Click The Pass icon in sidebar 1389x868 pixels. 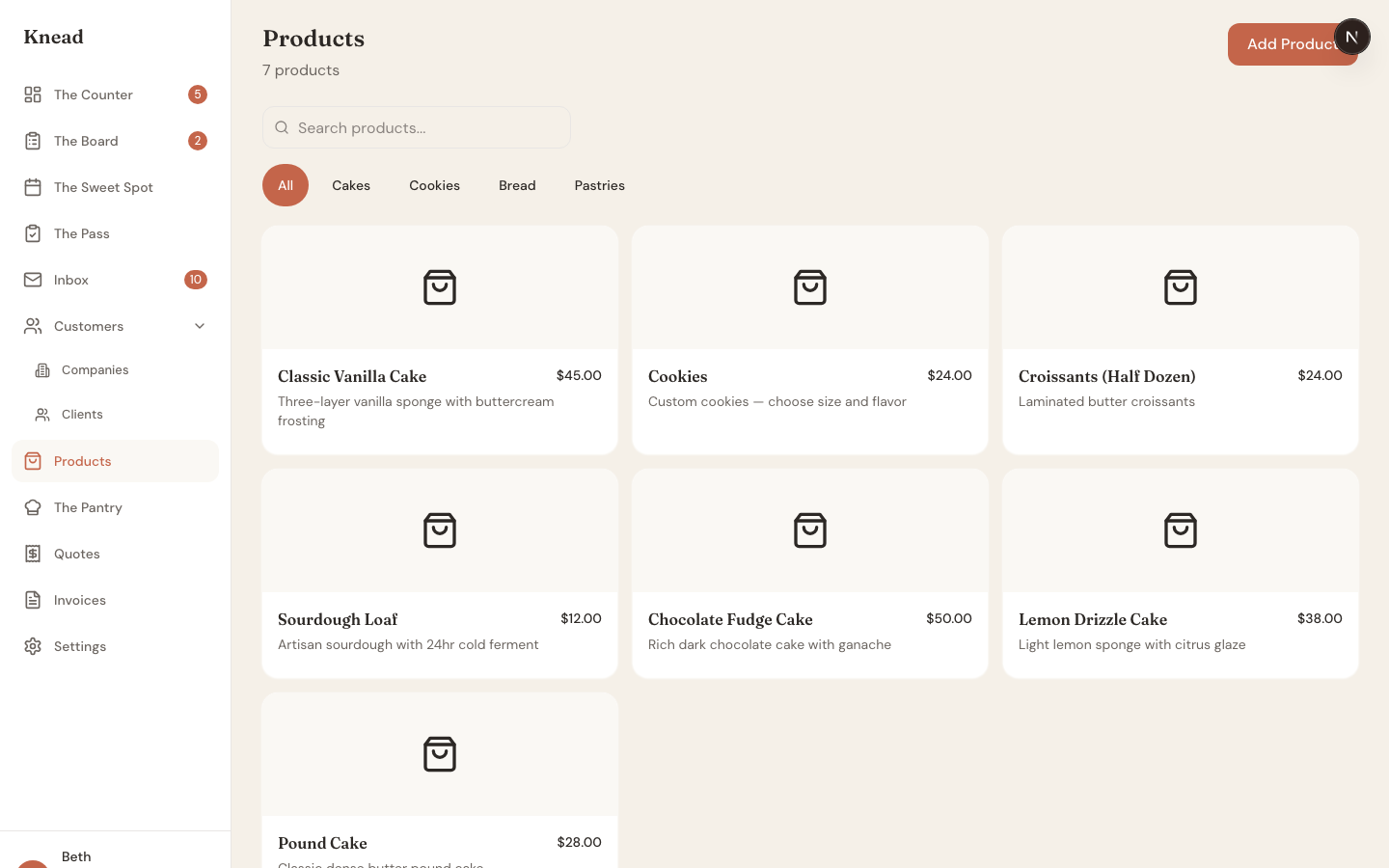pos(33,233)
